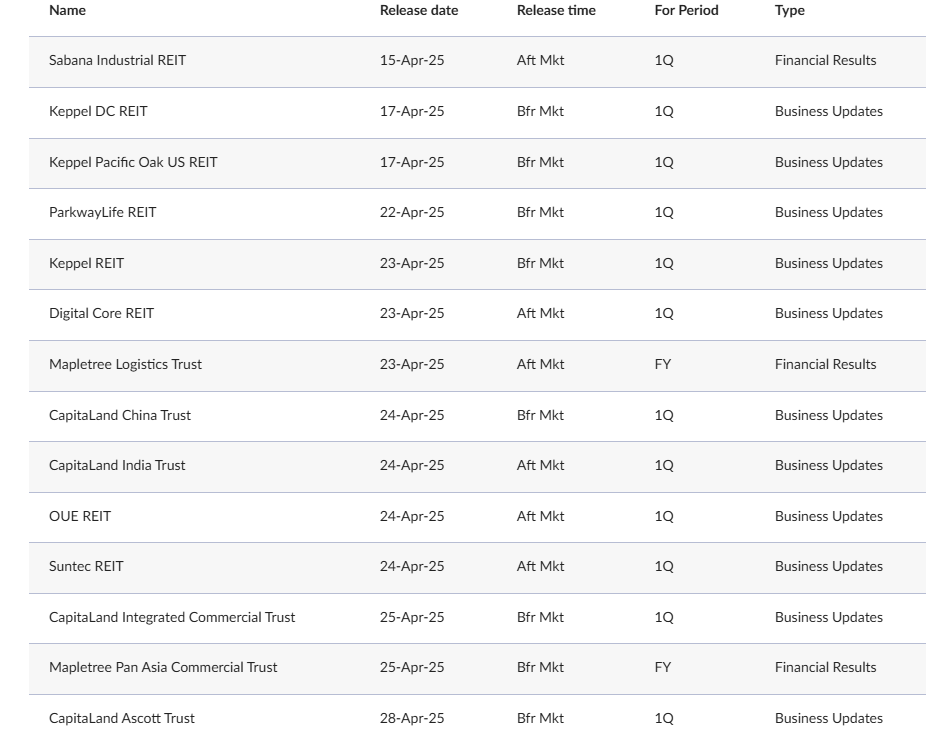The width and height of the screenshot is (926, 735).
Task: Click on ParkwayLife REIT name
Action: click(x=102, y=212)
